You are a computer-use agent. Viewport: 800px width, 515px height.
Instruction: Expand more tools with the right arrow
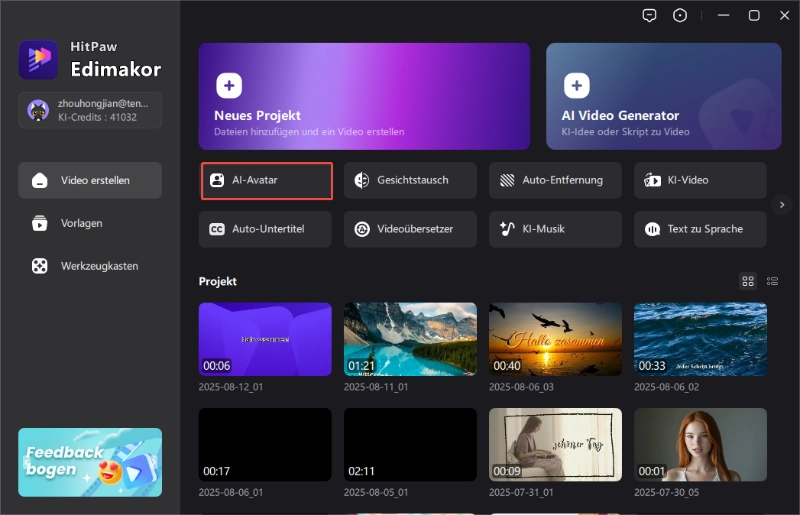(x=782, y=204)
